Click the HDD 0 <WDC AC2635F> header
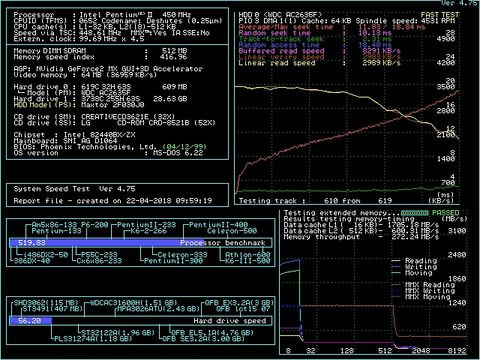The height and width of the screenshot is (360, 480). (x=281, y=15)
